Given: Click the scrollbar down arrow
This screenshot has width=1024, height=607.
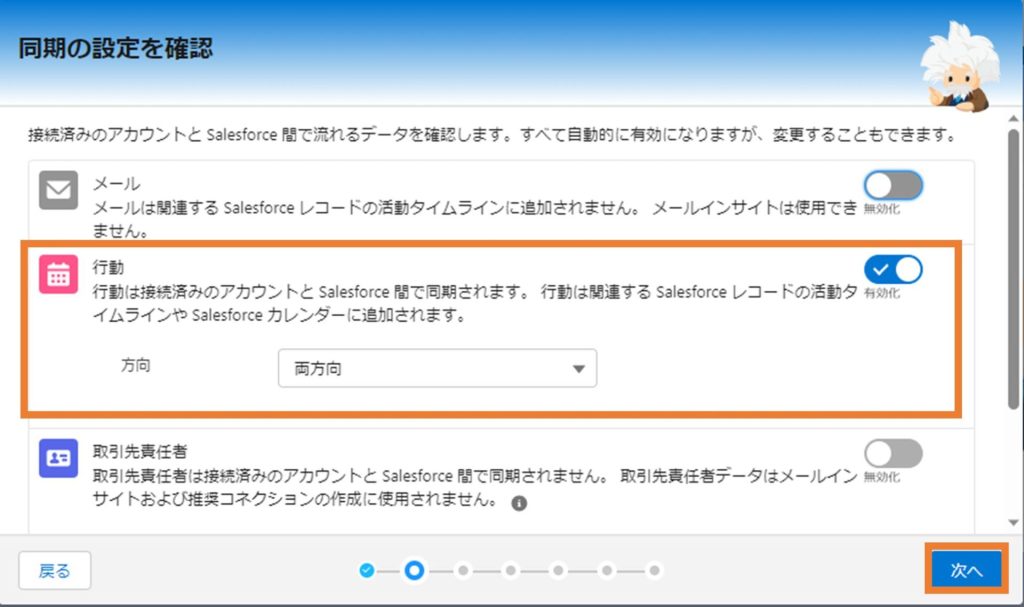Looking at the screenshot, I should click(1013, 522).
